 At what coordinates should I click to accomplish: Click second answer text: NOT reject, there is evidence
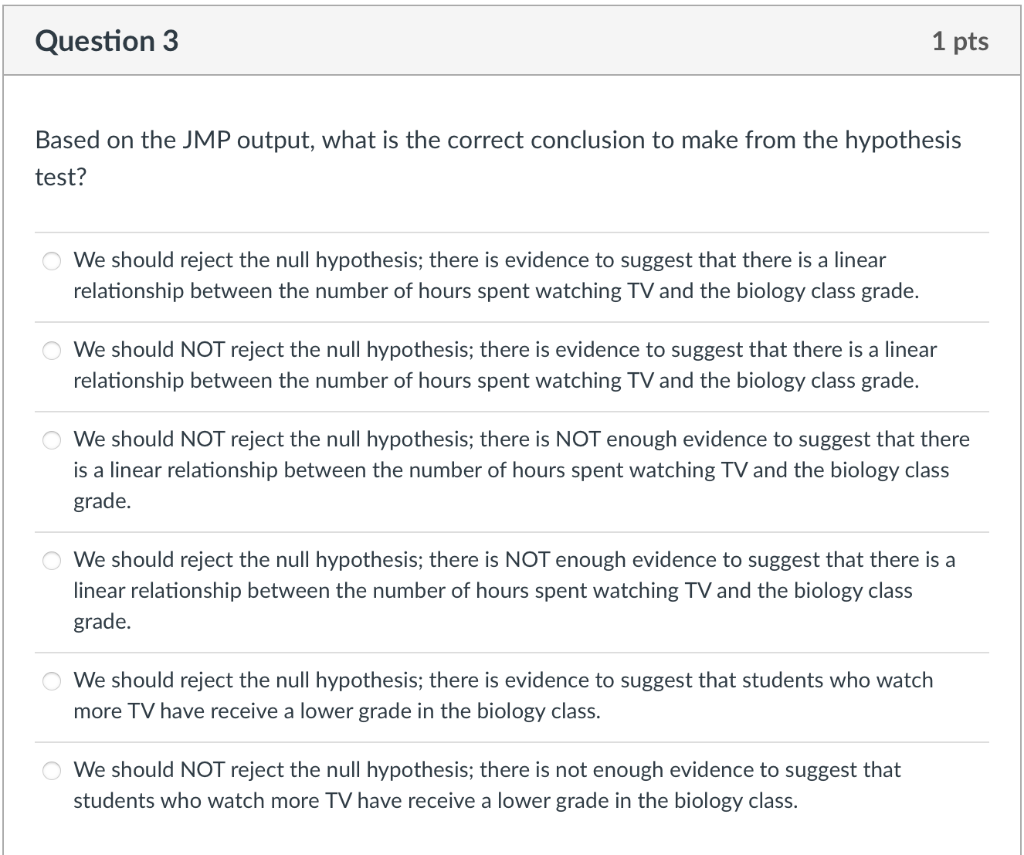(x=505, y=364)
